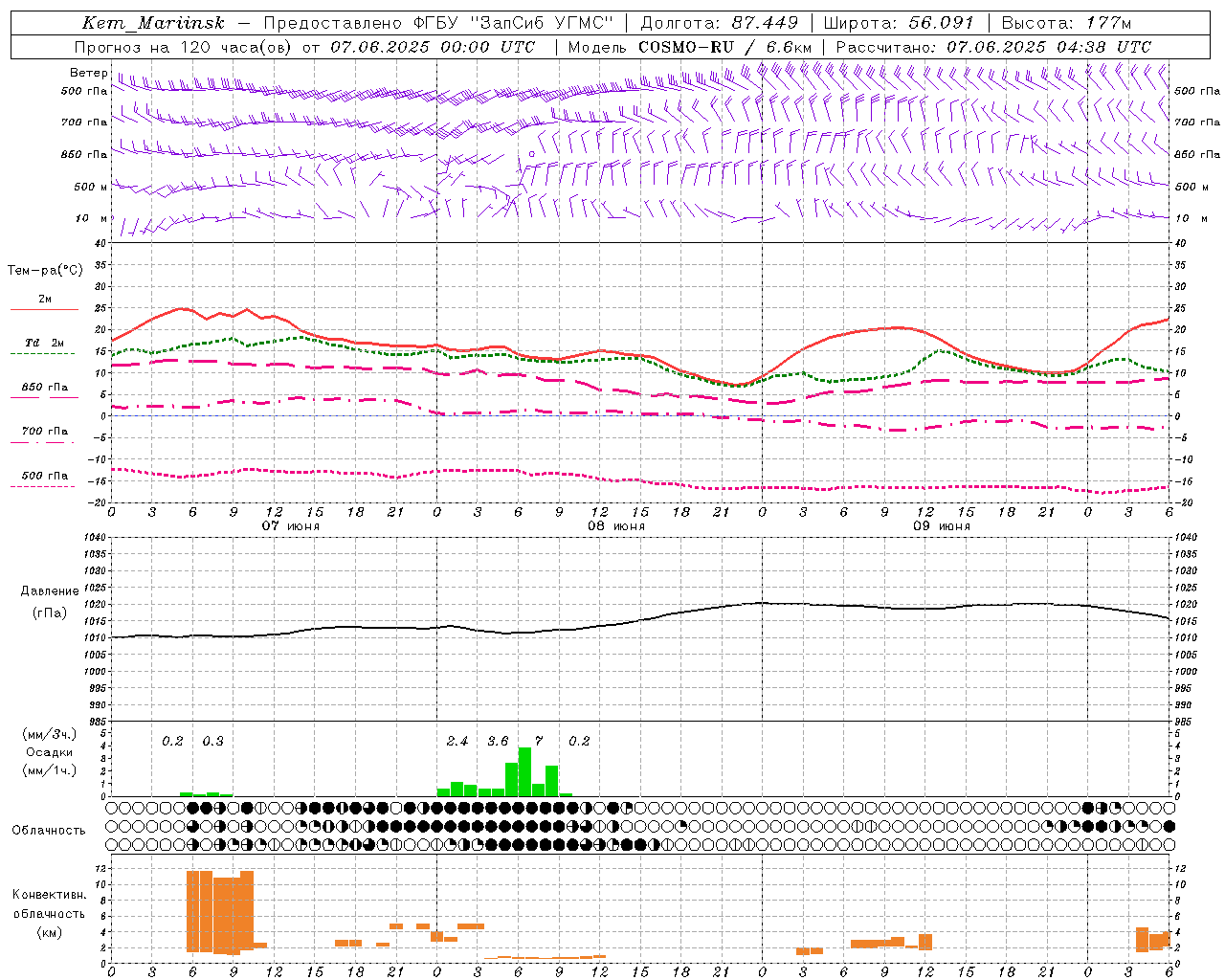Click the (мм/1ч.) units label
This screenshot has width=1225, height=980.
click(x=50, y=770)
